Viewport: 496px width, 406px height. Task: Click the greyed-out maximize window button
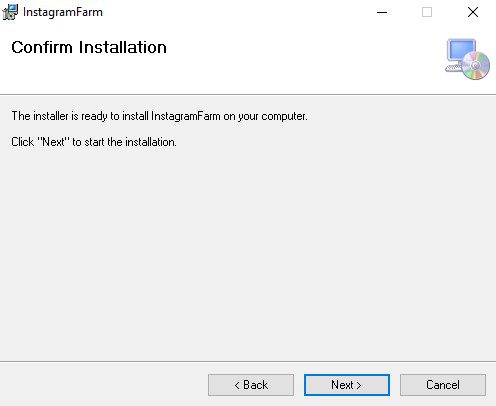point(427,13)
